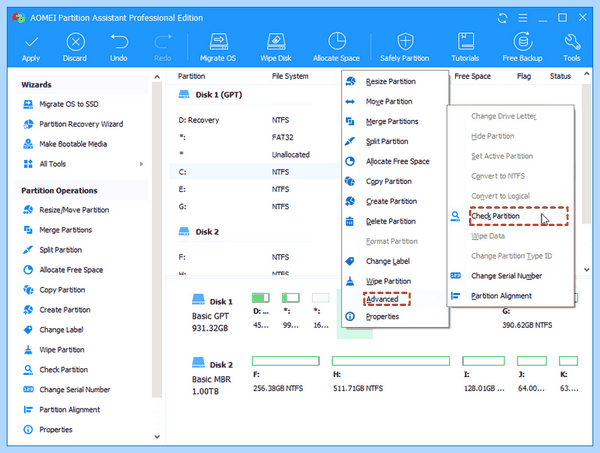Choose Allocate Free Space in context menu
Screen dimensions: 600x453
click(x=395, y=161)
